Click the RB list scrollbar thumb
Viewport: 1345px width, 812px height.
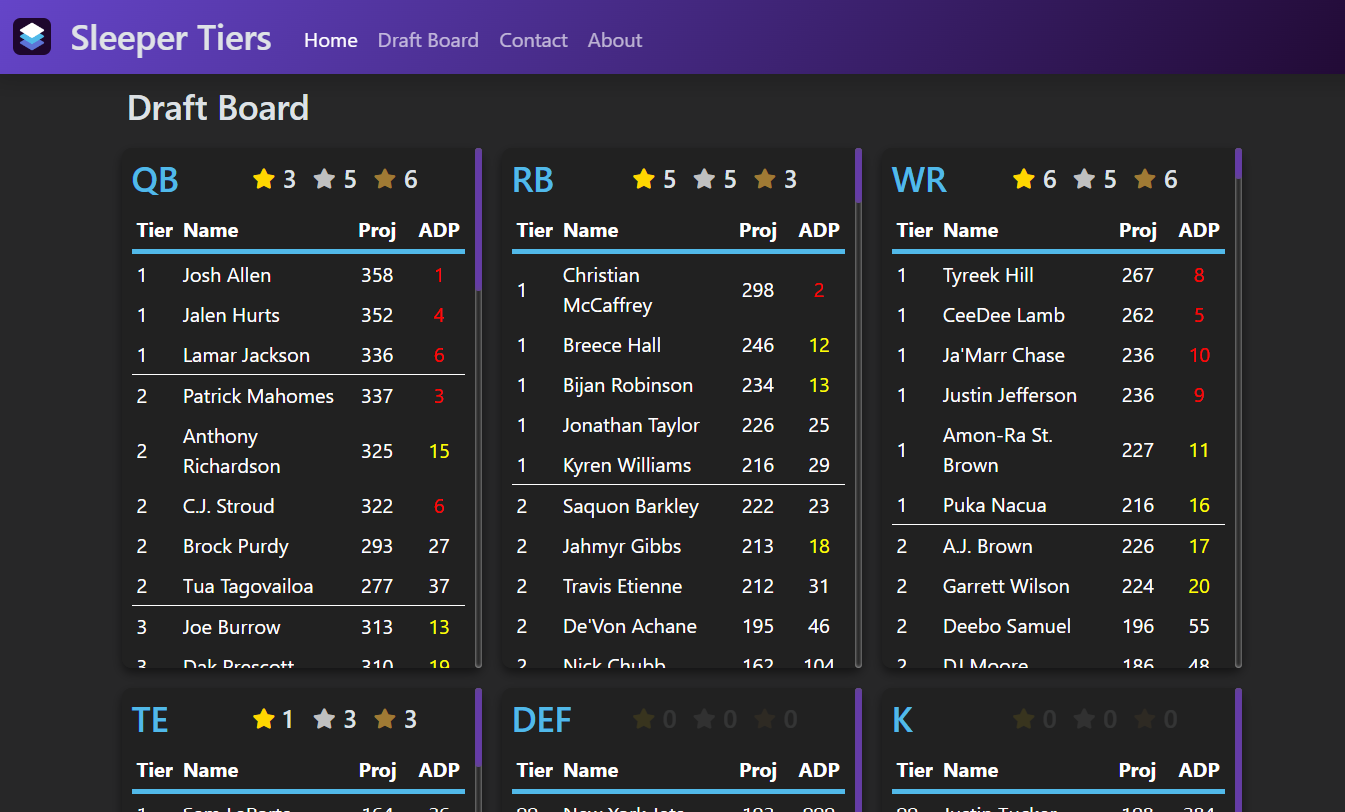(858, 176)
